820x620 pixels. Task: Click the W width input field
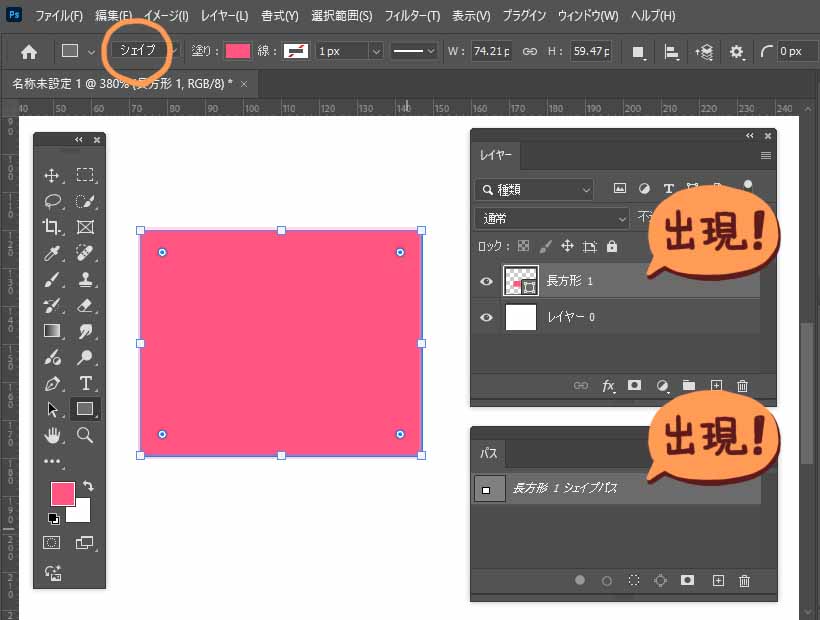(492, 51)
